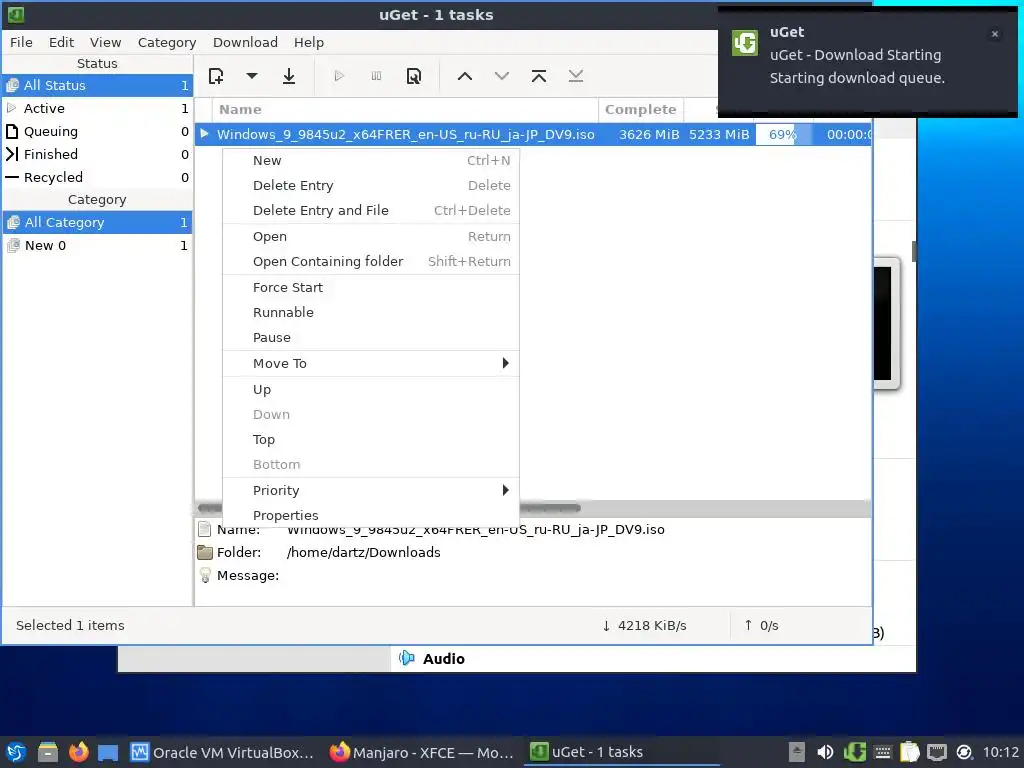Open the file manager taskbar icon
The image size is (1024, 768).
click(48, 752)
